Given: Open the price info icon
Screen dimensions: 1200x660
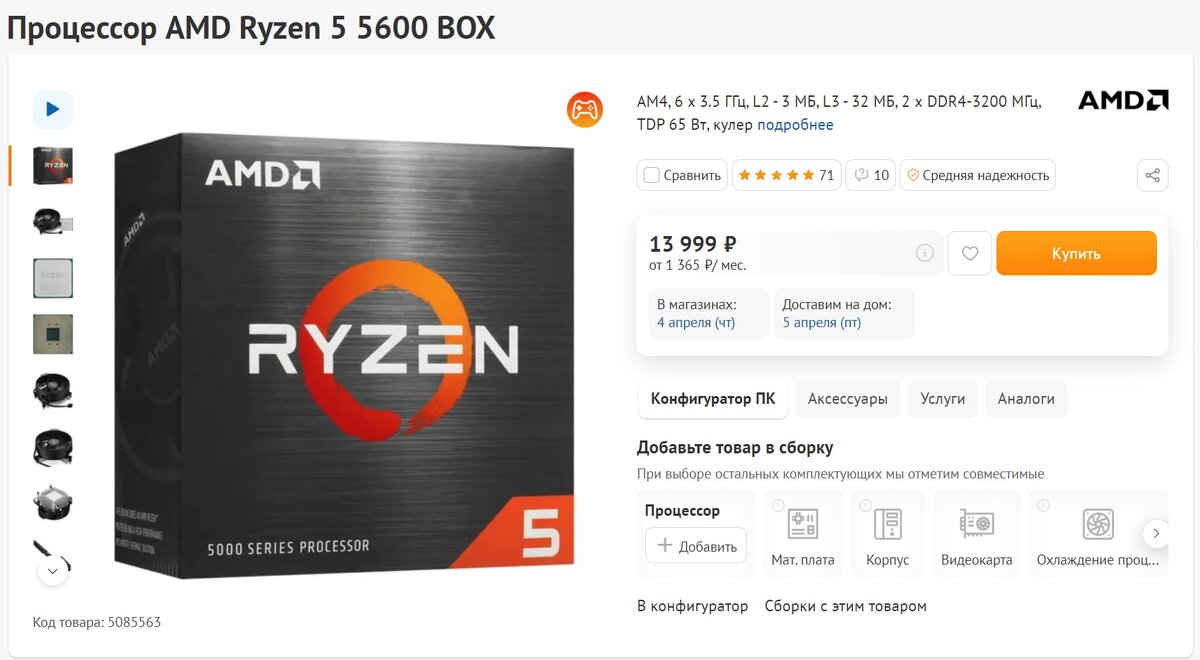Looking at the screenshot, I should (x=925, y=253).
